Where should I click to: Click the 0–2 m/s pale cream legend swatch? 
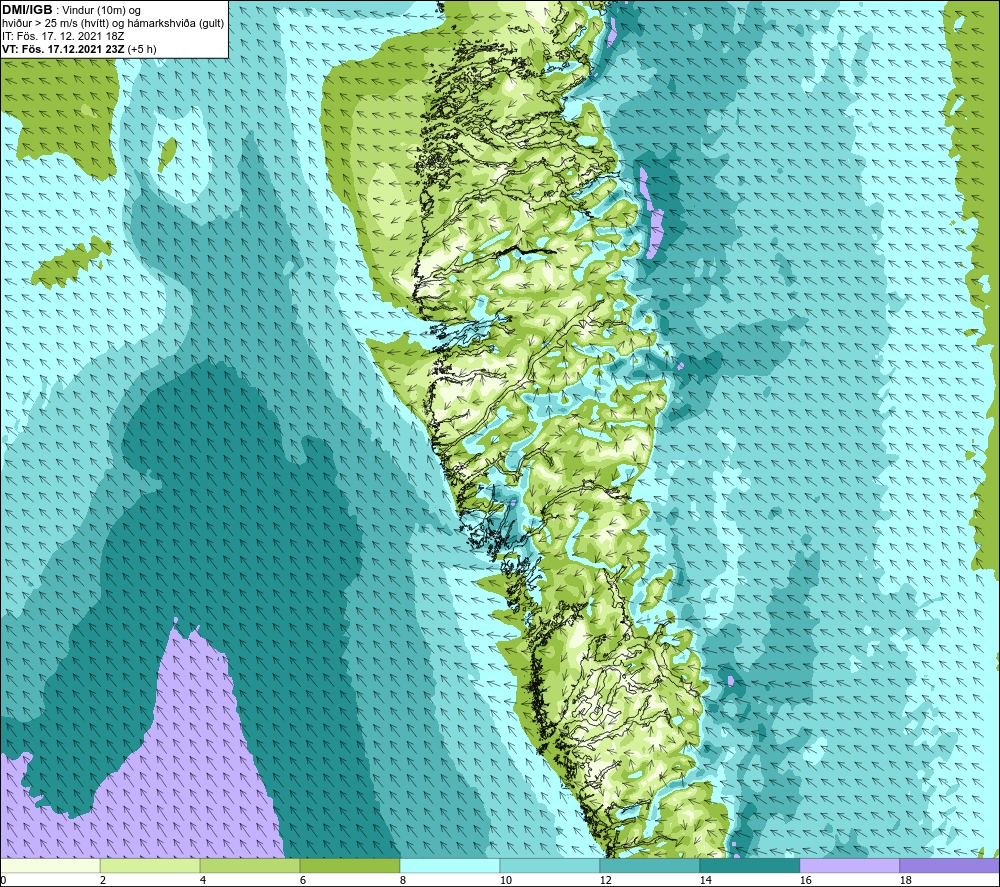50,865
